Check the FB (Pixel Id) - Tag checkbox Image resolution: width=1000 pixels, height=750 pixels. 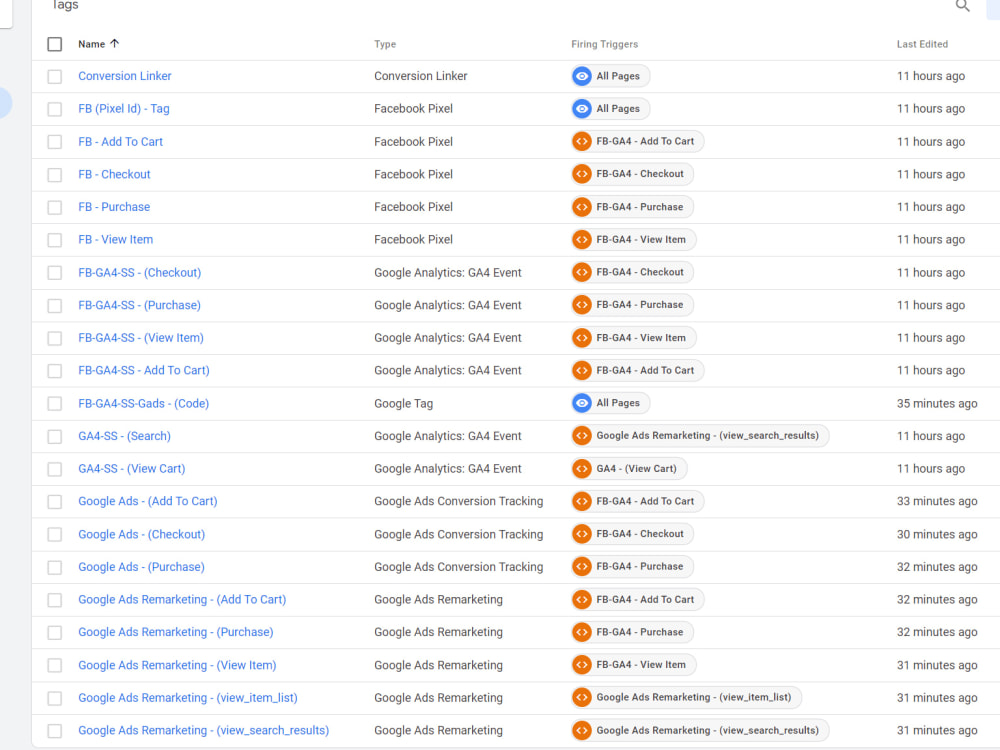click(55, 109)
